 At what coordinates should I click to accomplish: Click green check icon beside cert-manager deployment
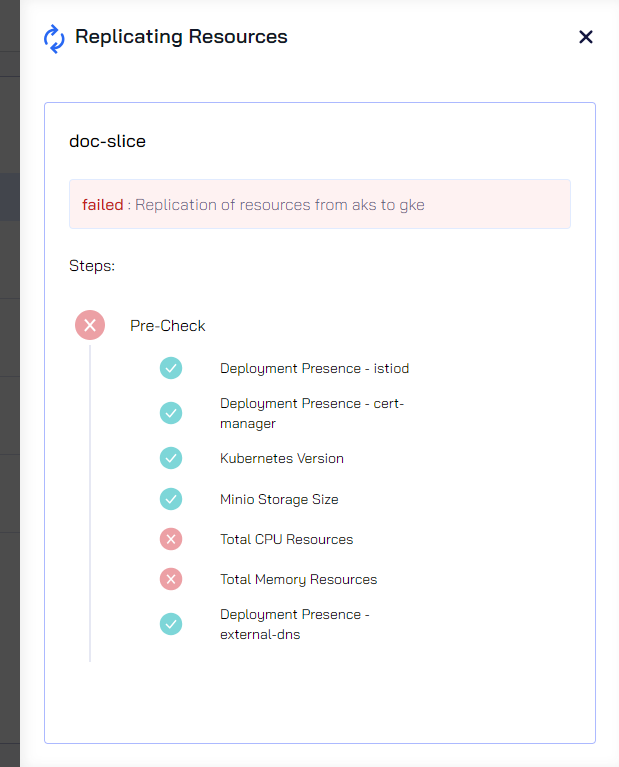pos(171,413)
